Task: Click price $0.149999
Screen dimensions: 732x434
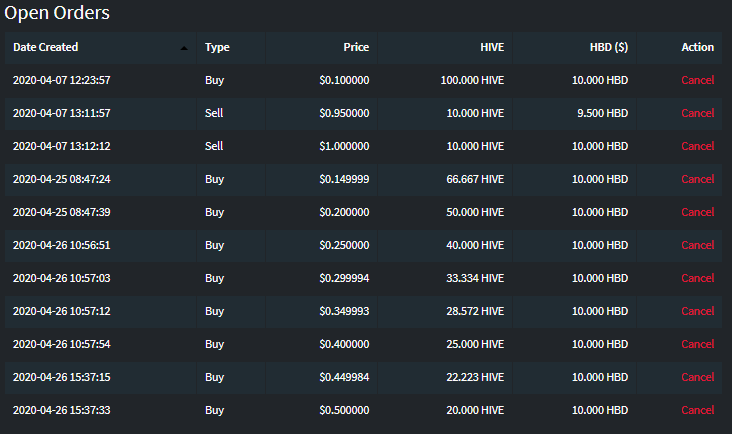Action: click(x=344, y=179)
